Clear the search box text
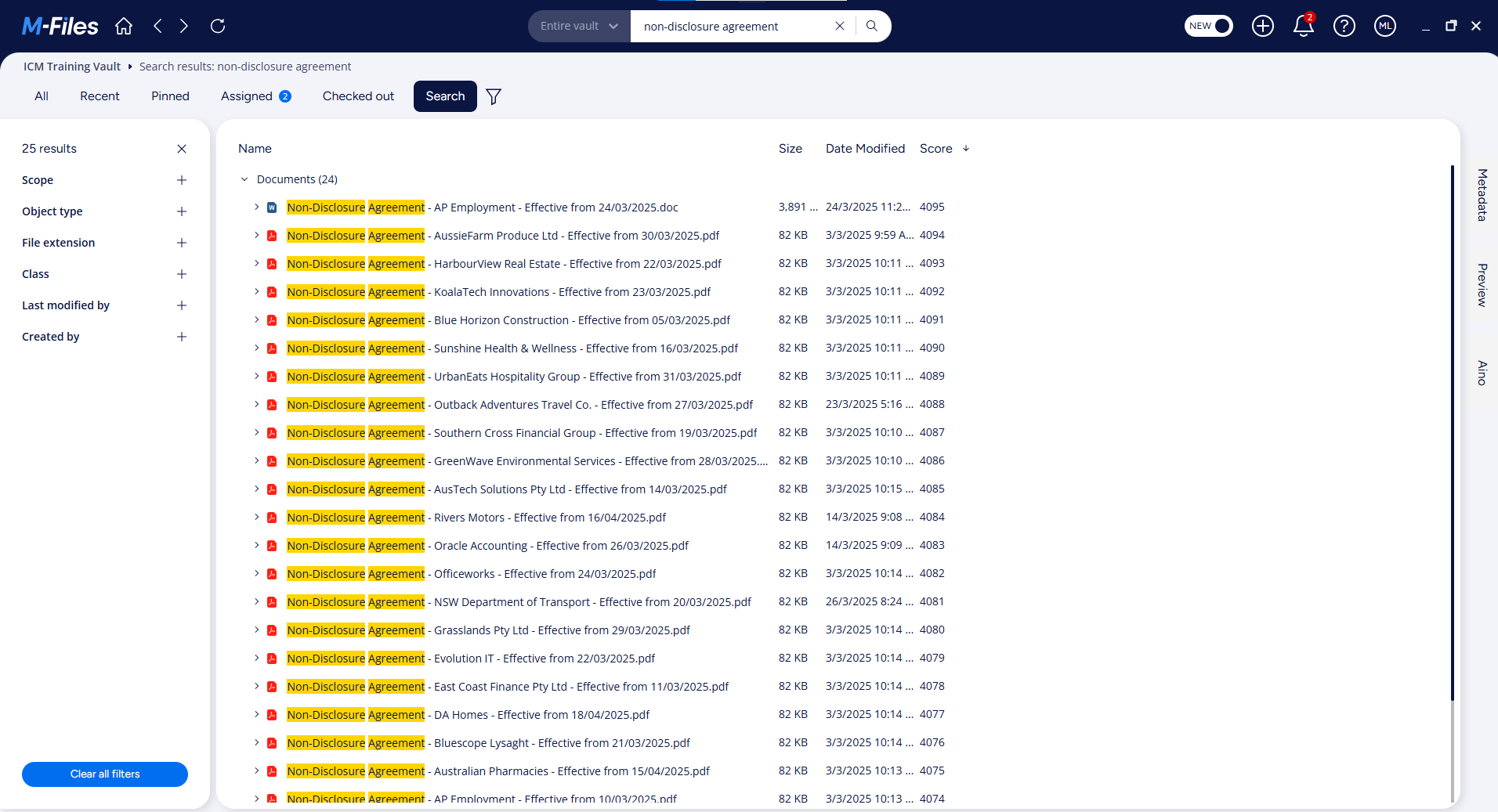 [x=840, y=26]
